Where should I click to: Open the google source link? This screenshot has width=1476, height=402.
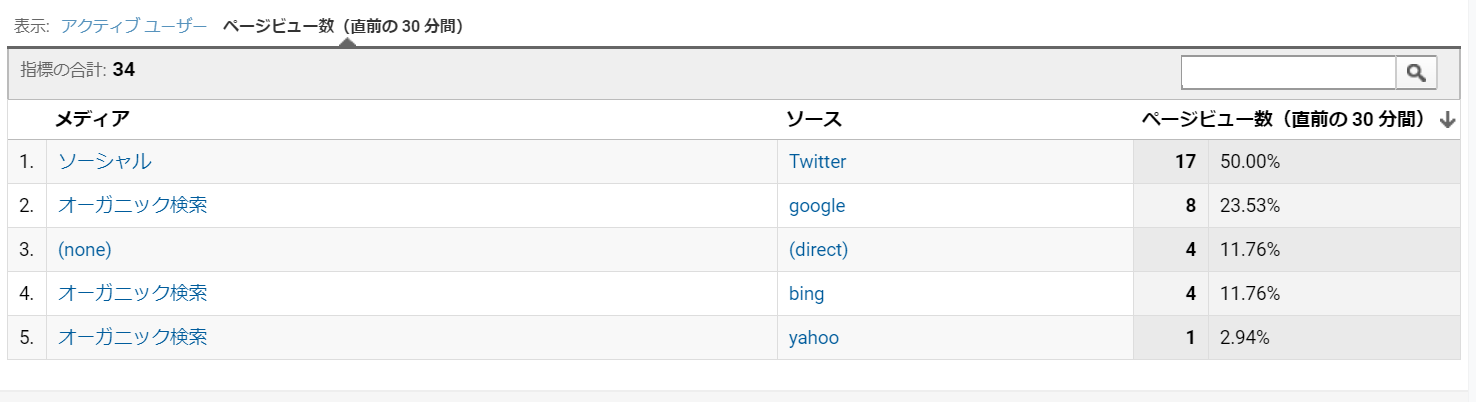point(817,206)
